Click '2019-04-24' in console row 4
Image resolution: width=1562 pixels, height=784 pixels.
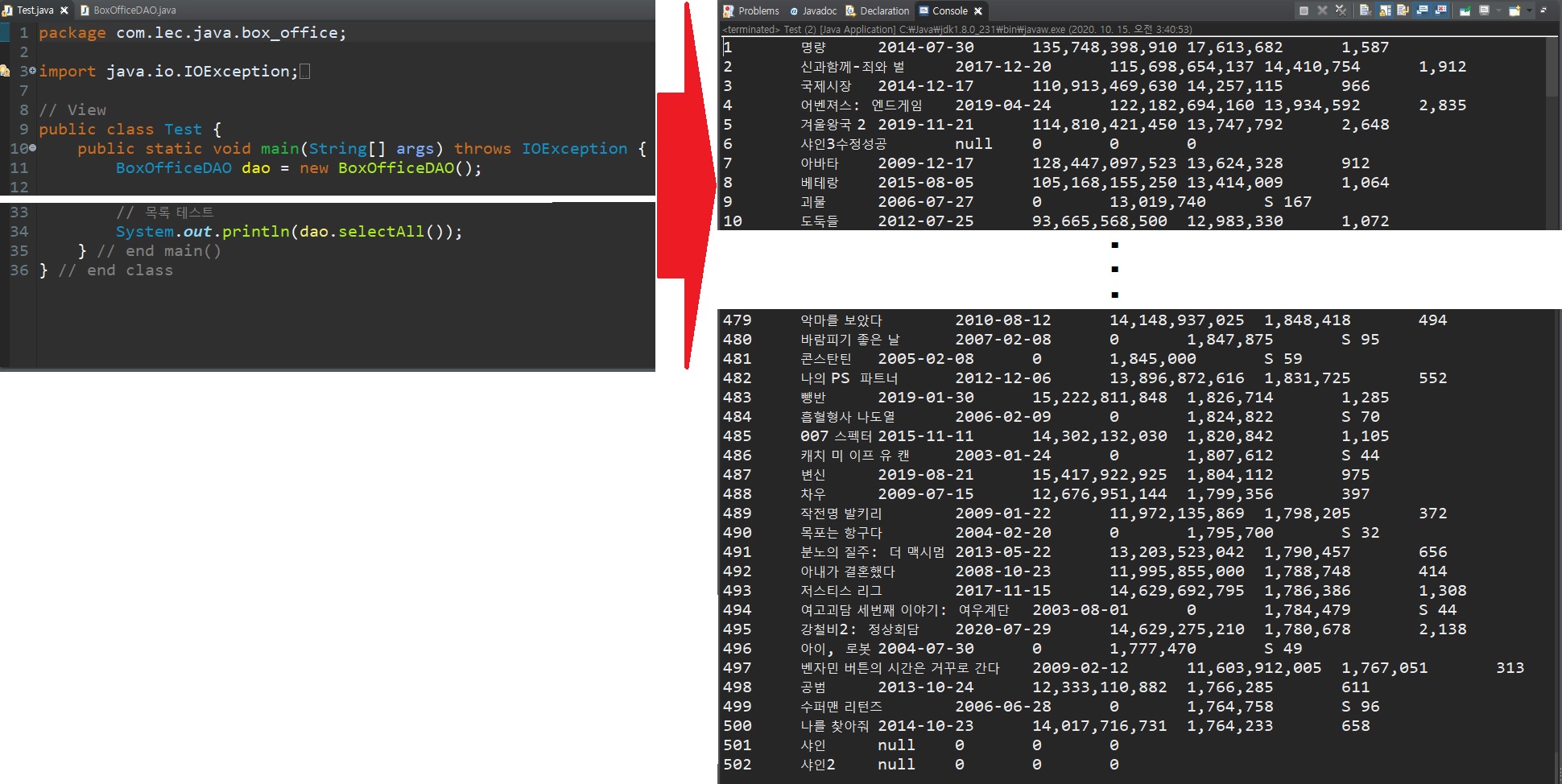1003,105
